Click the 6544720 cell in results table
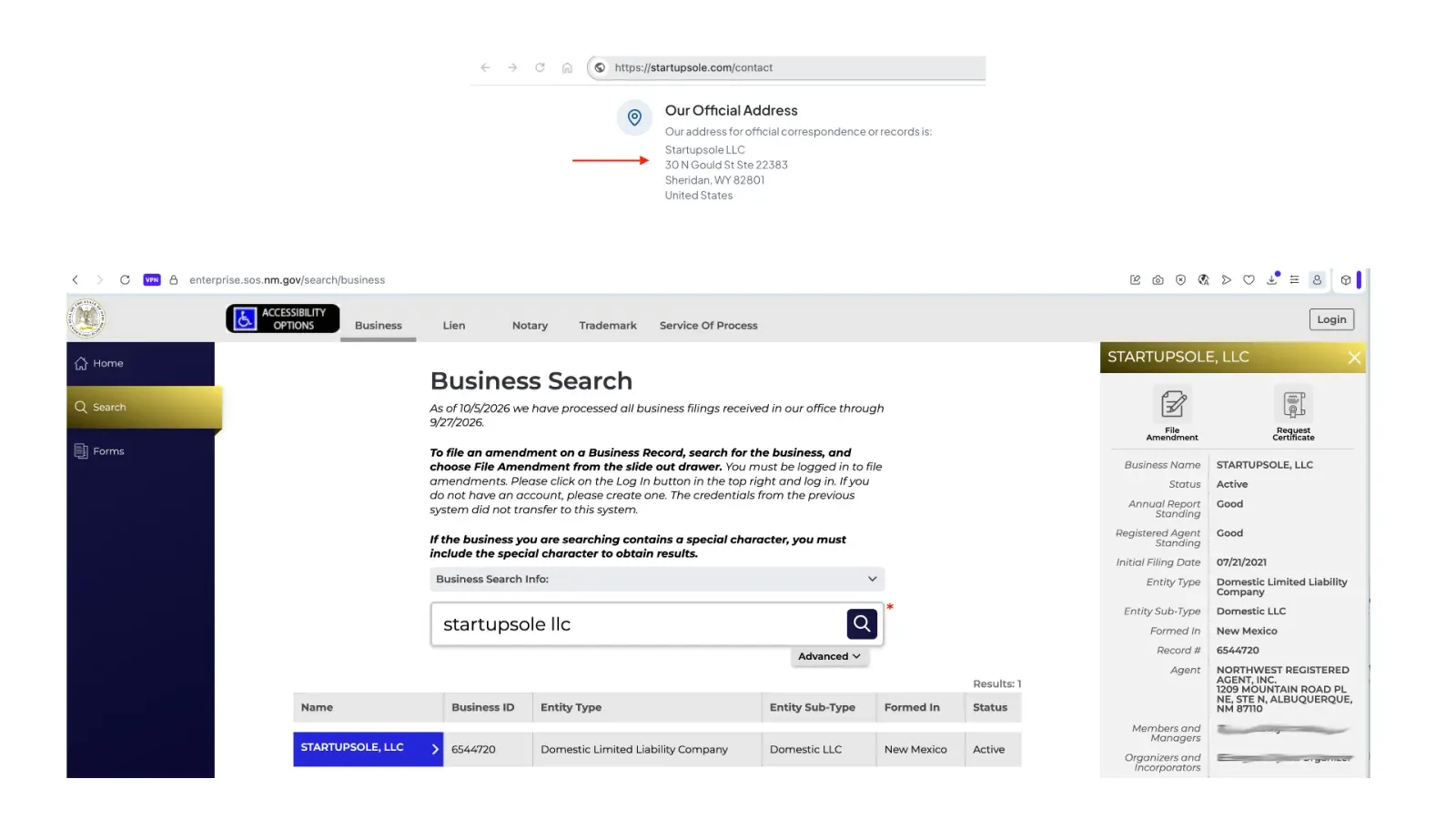Screen dimensions: 1456x819 [488, 750]
